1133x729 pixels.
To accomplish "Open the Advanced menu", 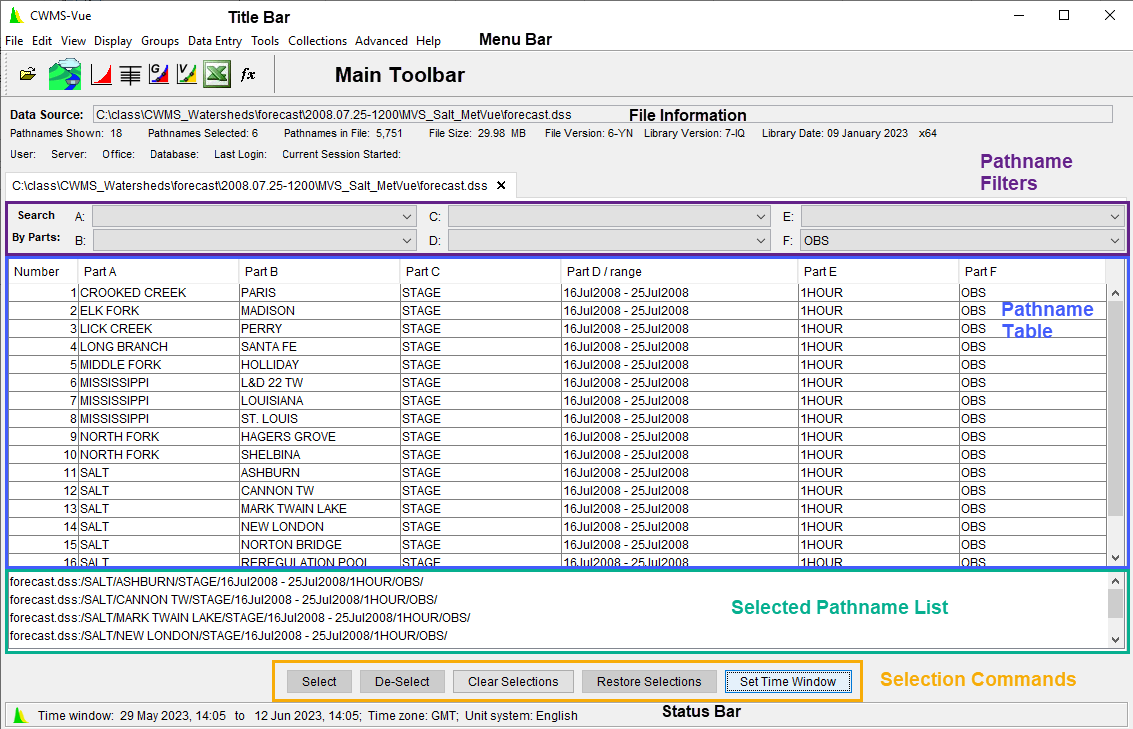I will pyautogui.click(x=381, y=41).
